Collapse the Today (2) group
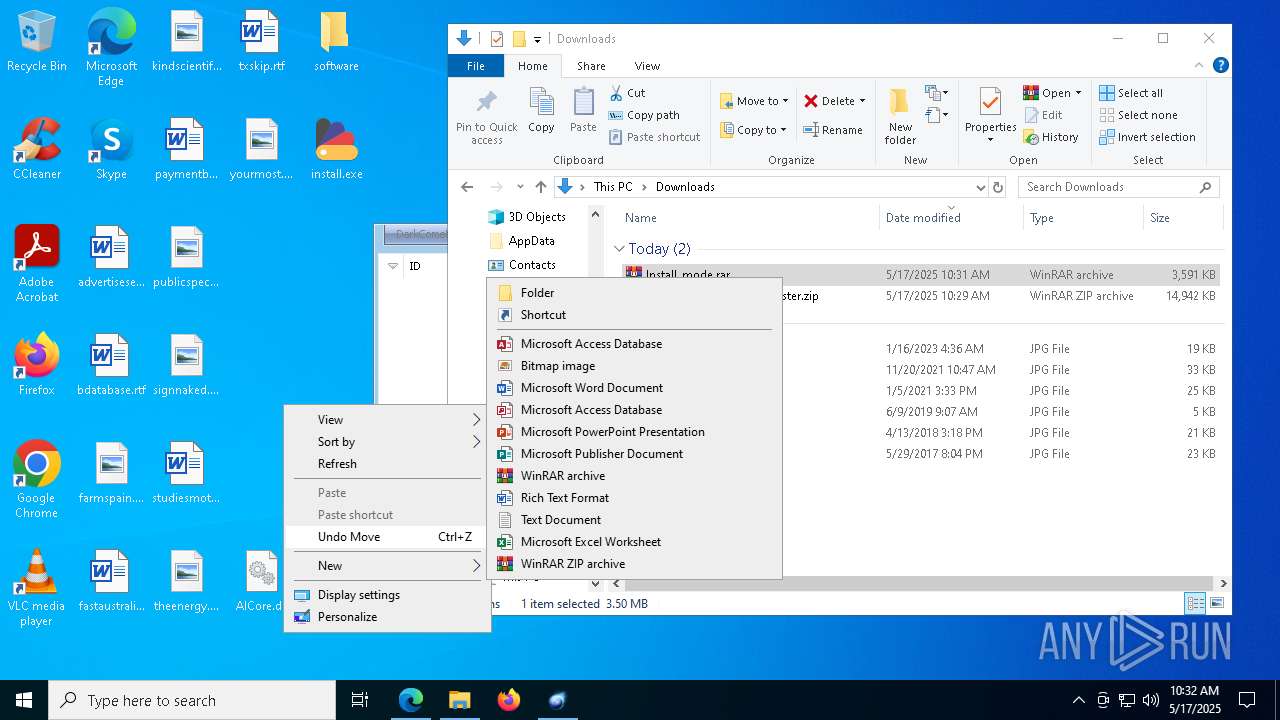This screenshot has width=1280, height=720. (619, 249)
